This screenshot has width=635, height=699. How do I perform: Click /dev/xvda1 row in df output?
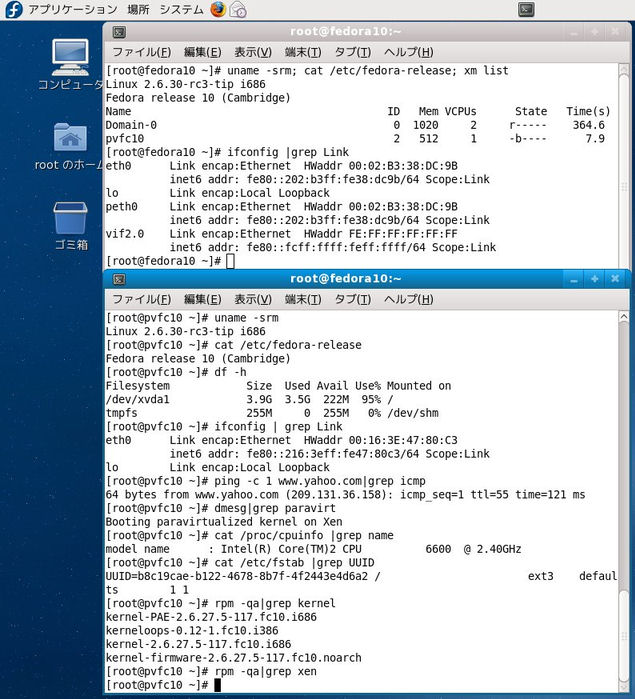pyautogui.click(x=249, y=399)
